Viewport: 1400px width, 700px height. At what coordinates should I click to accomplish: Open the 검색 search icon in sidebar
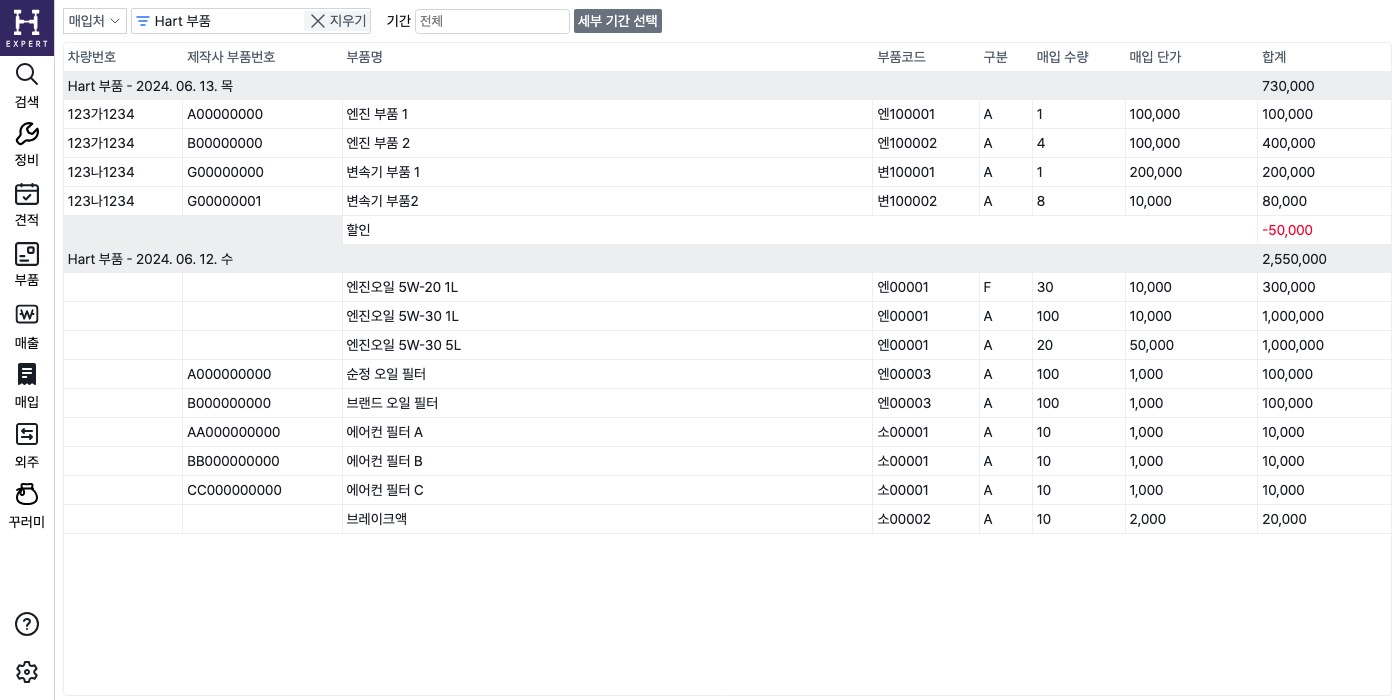[27, 75]
